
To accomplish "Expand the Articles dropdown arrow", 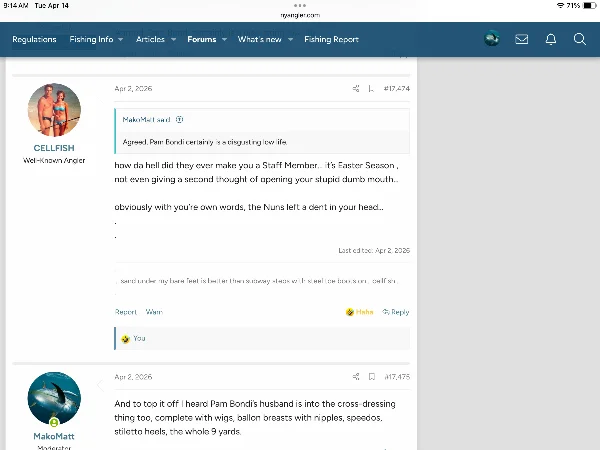I will (x=173, y=40).
